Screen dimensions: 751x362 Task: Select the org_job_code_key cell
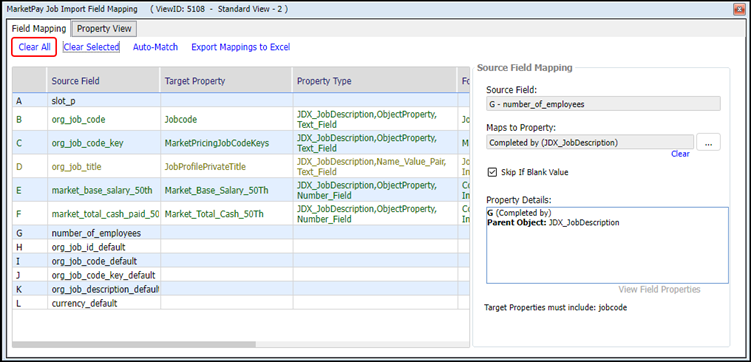pyautogui.click(x=103, y=143)
